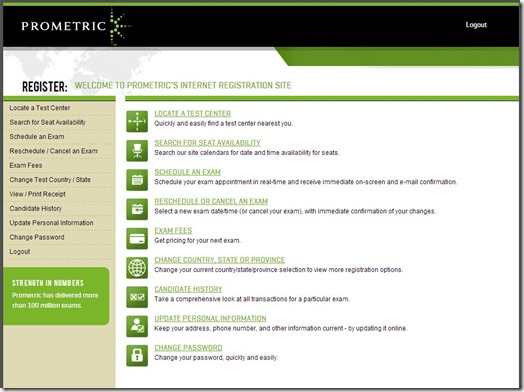This screenshot has height=392, width=524.
Task: Choose View / Print Receipt in sidebar
Action: (x=37, y=194)
